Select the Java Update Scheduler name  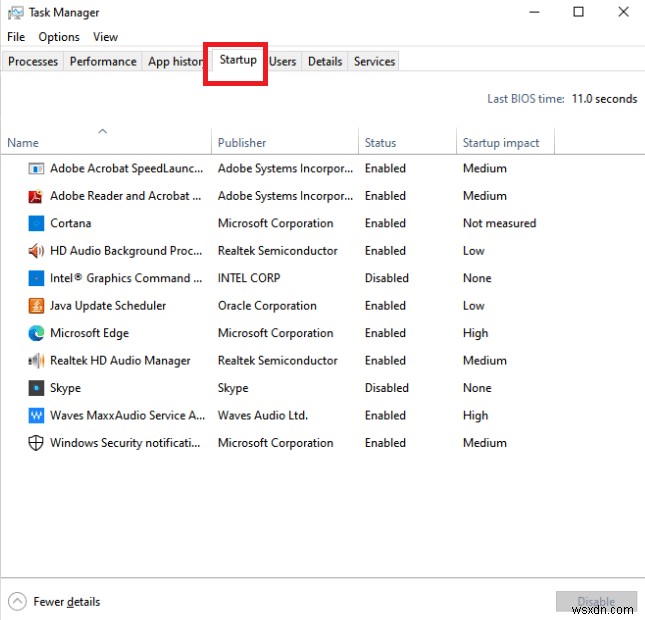(108, 306)
